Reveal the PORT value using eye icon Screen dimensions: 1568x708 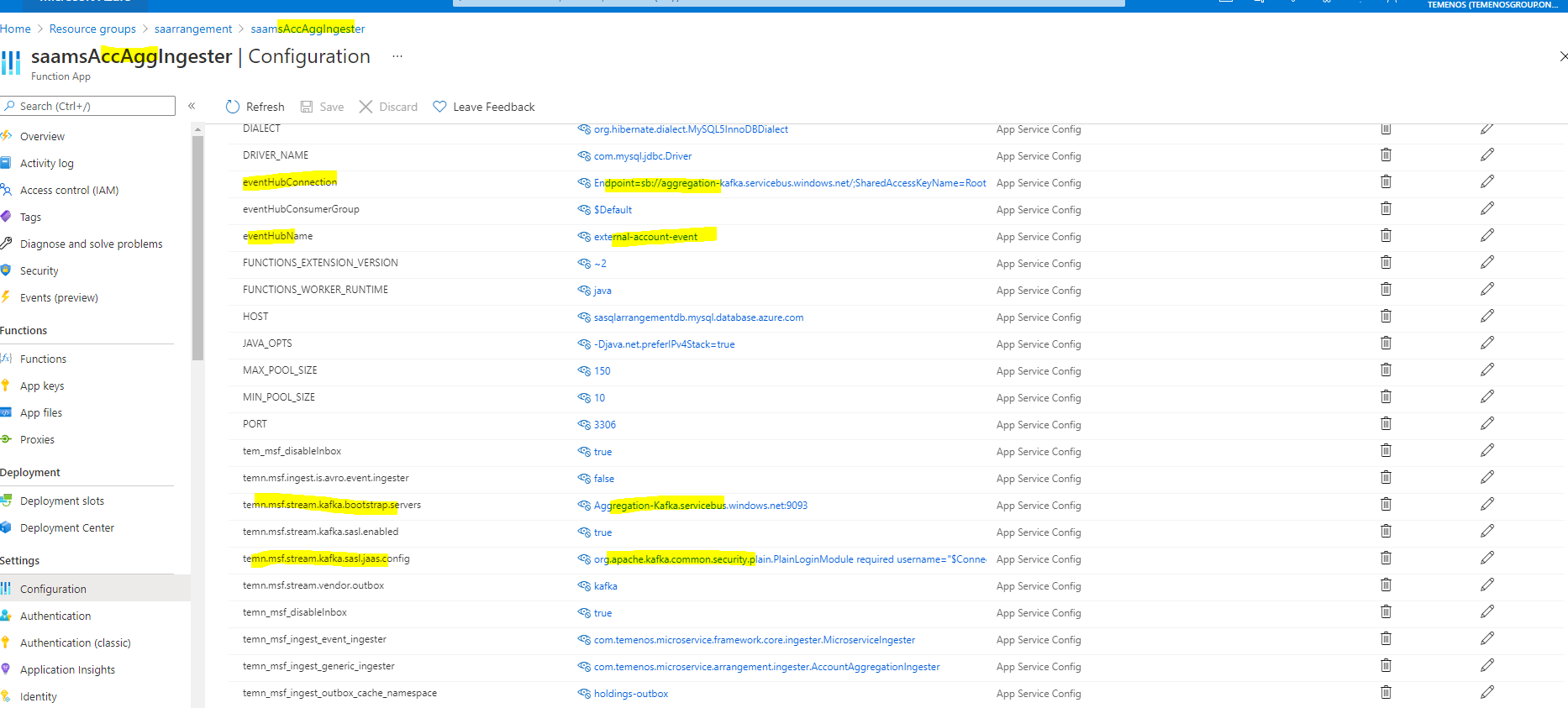tap(584, 425)
